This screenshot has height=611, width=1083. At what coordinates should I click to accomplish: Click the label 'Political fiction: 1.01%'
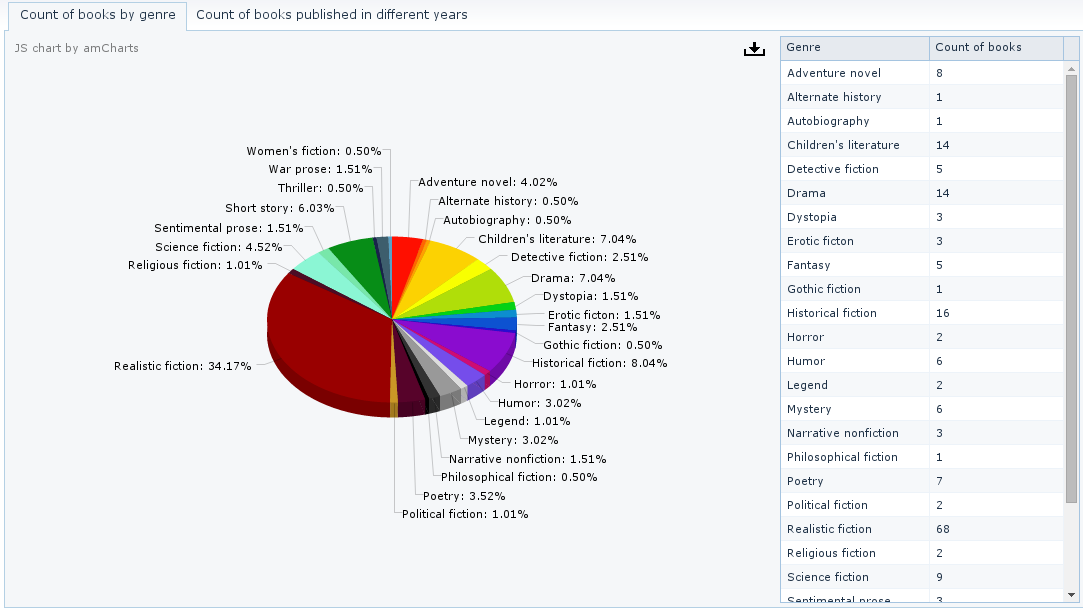pos(465,514)
